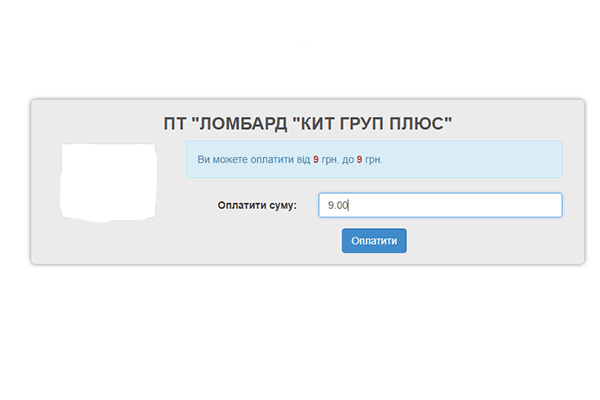600x400 pixels.
Task: Click the blue Оплатити button
Action: tap(374, 241)
